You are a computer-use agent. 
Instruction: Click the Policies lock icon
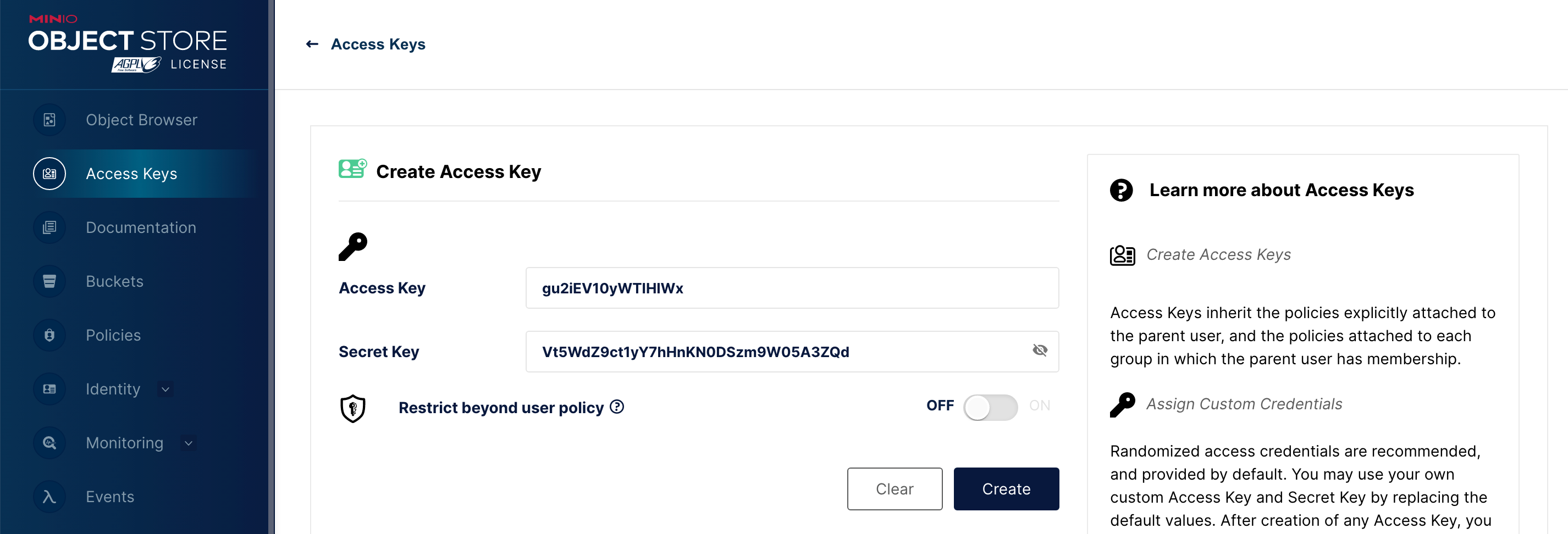pyautogui.click(x=49, y=335)
